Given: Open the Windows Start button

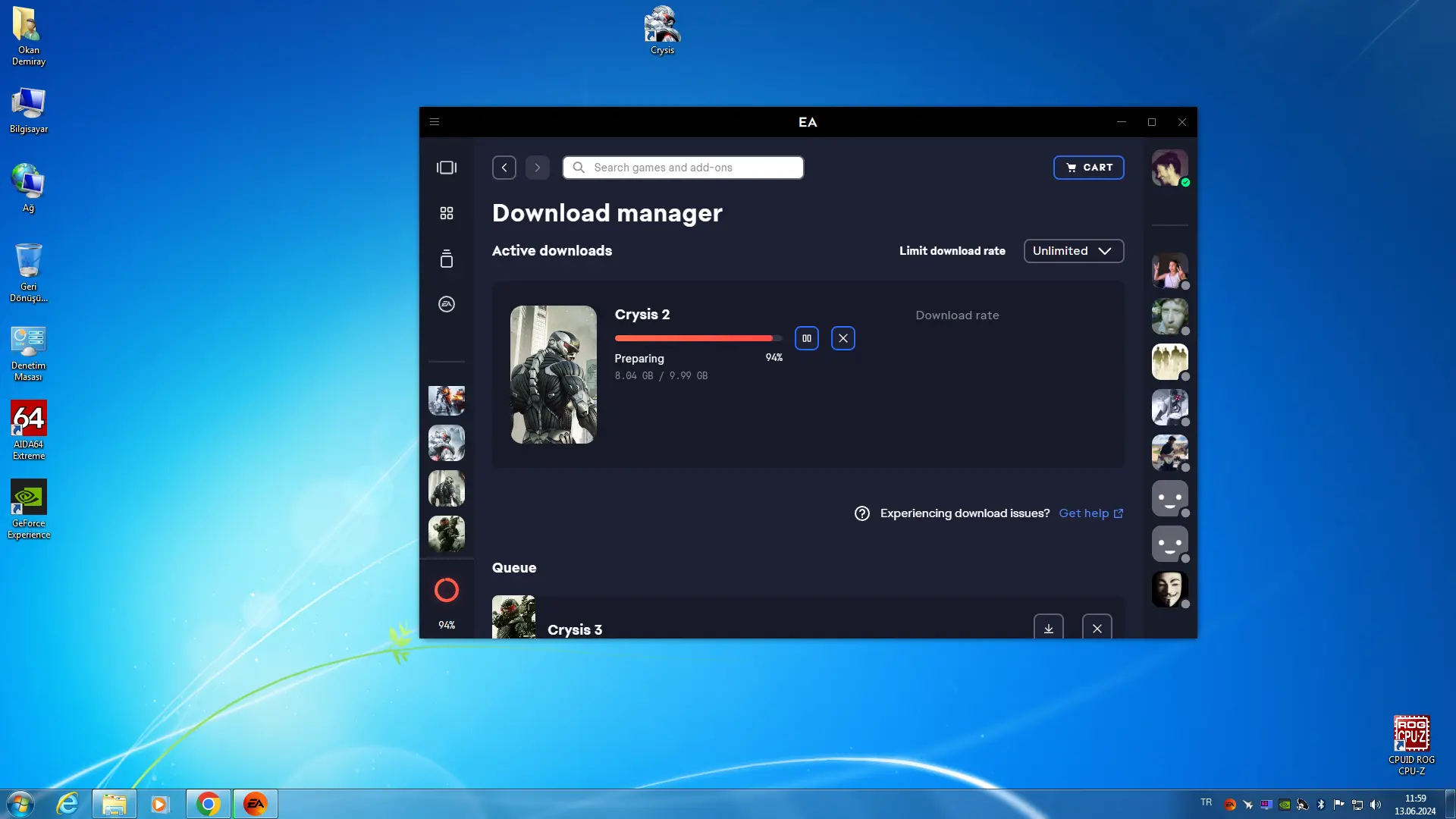Looking at the screenshot, I should pos(20,804).
